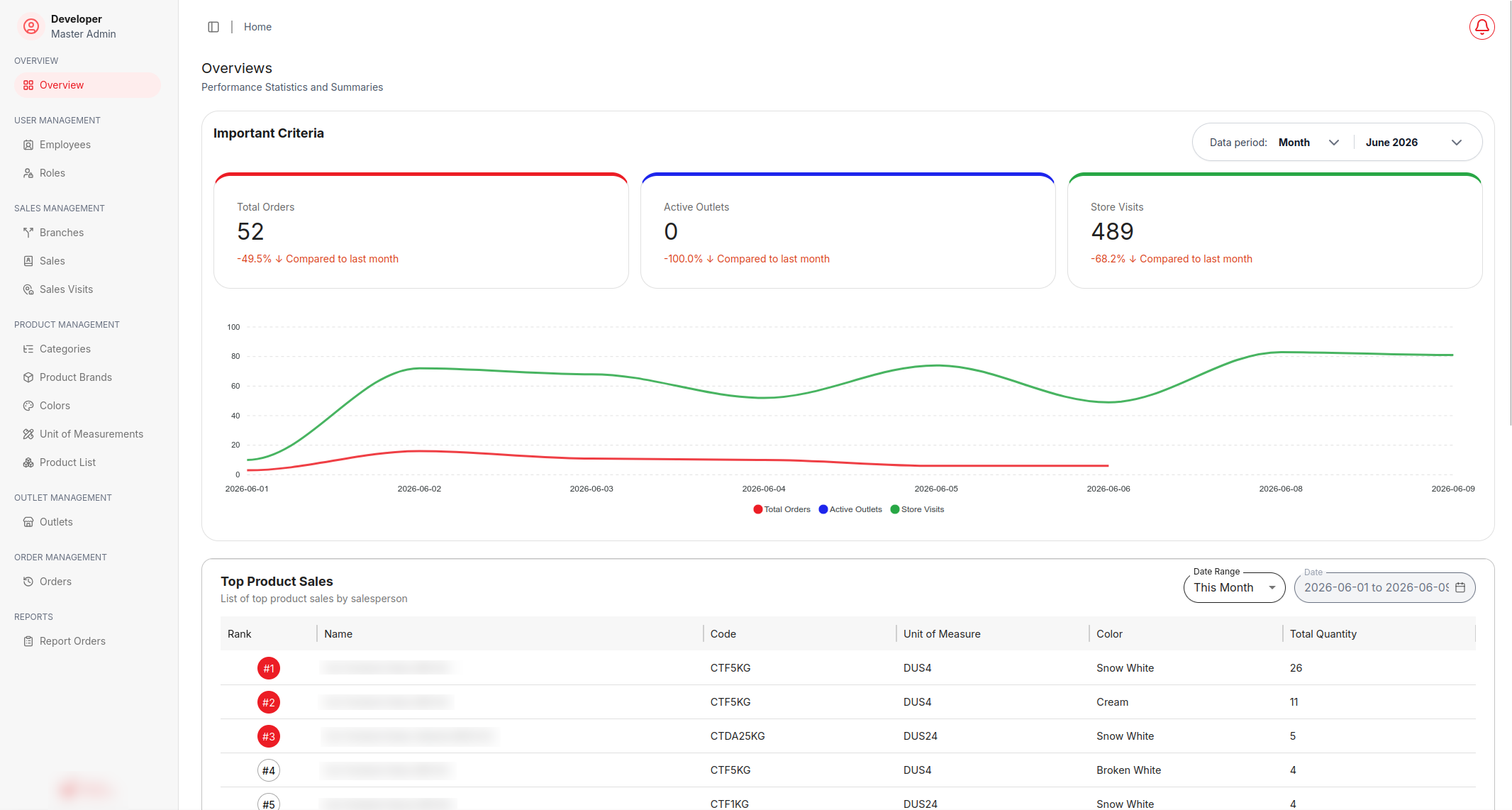Screen dimensions: 1512x810
Task: Select the Active Outlets card
Action: click(x=848, y=231)
